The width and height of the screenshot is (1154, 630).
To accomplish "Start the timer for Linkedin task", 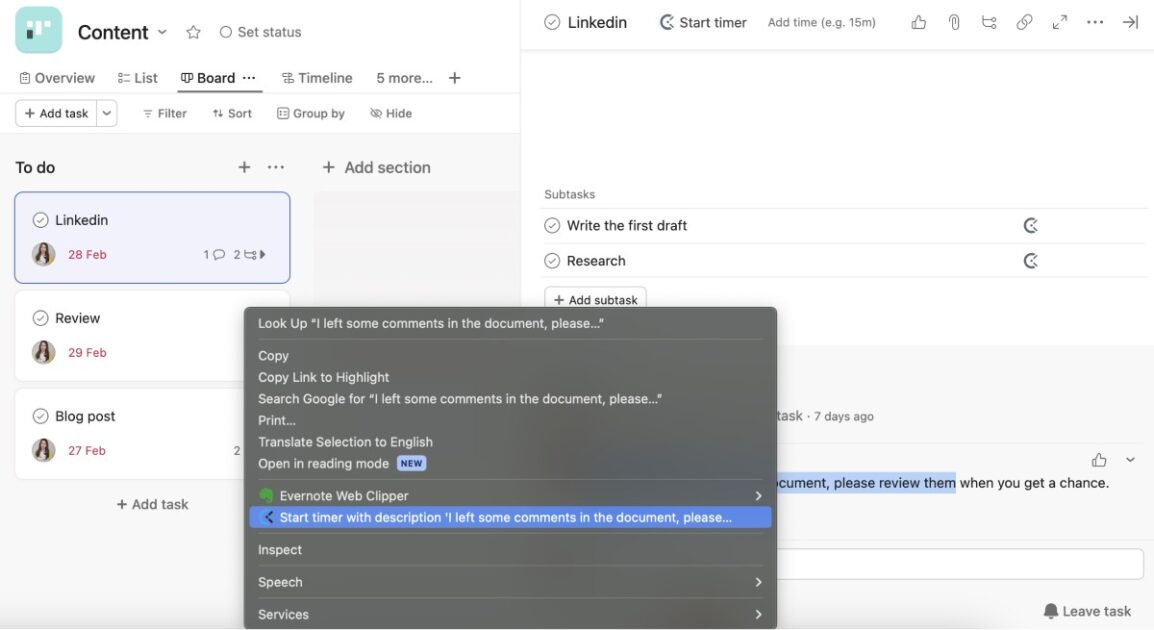I will coord(702,21).
